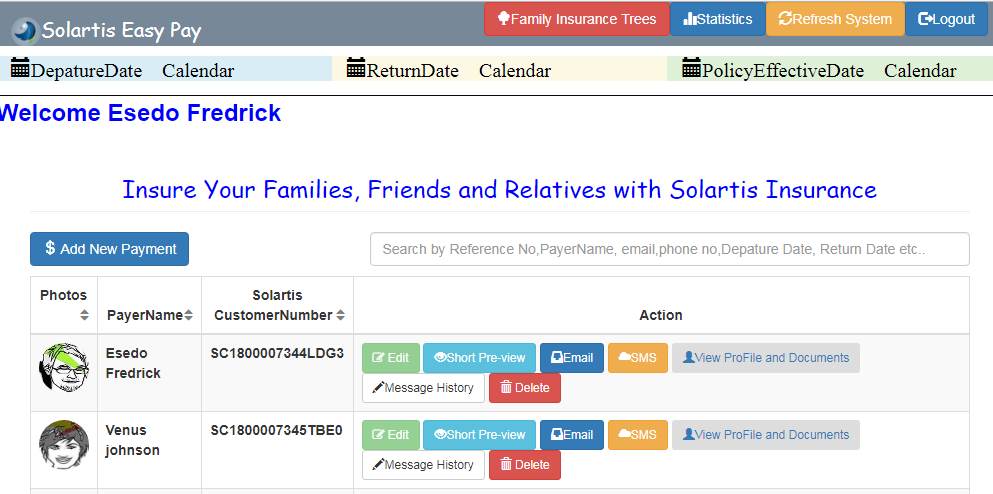Click Esedo Fredrick's avatar photo

[63, 368]
